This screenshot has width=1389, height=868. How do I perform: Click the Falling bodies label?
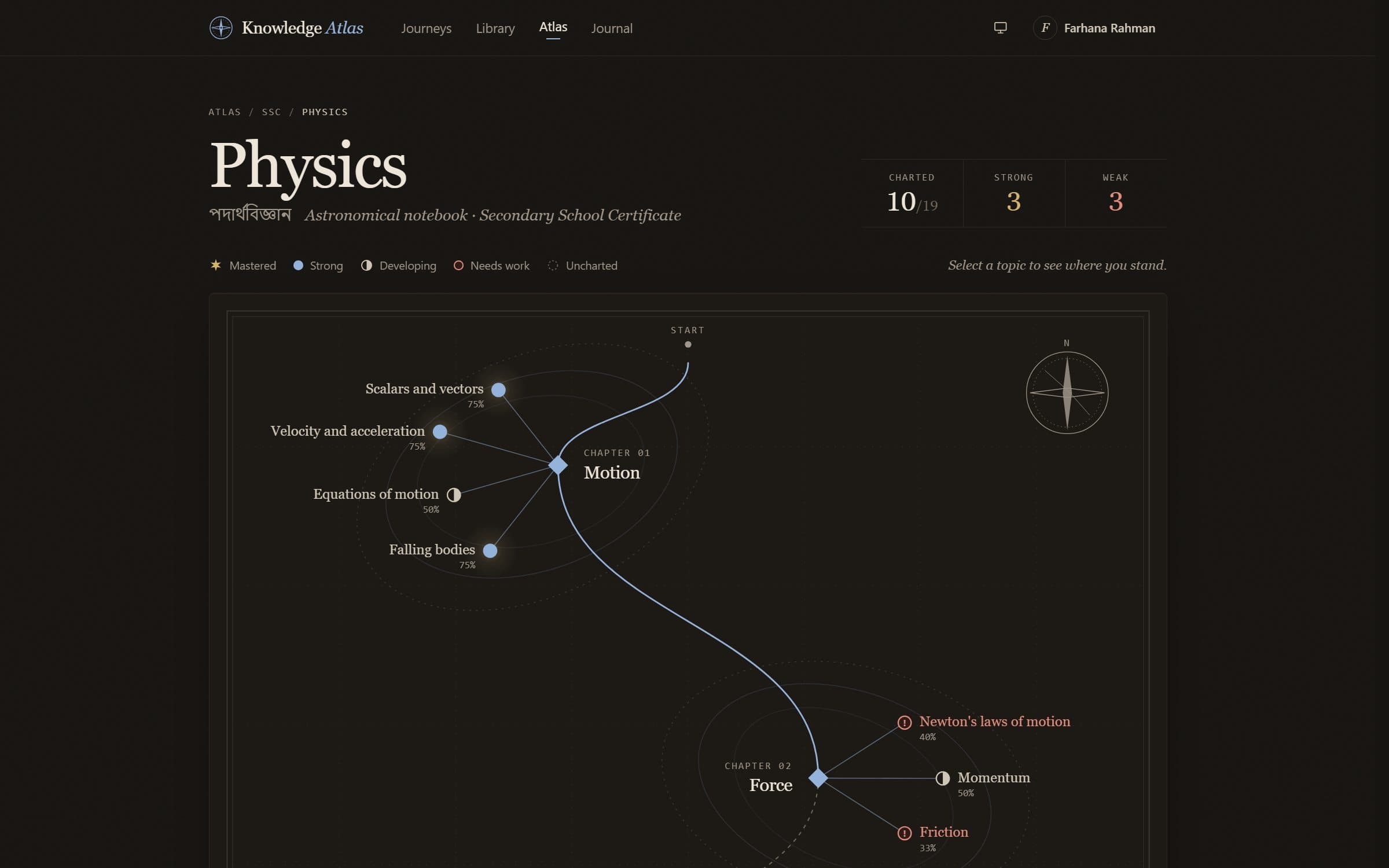pyautogui.click(x=432, y=550)
